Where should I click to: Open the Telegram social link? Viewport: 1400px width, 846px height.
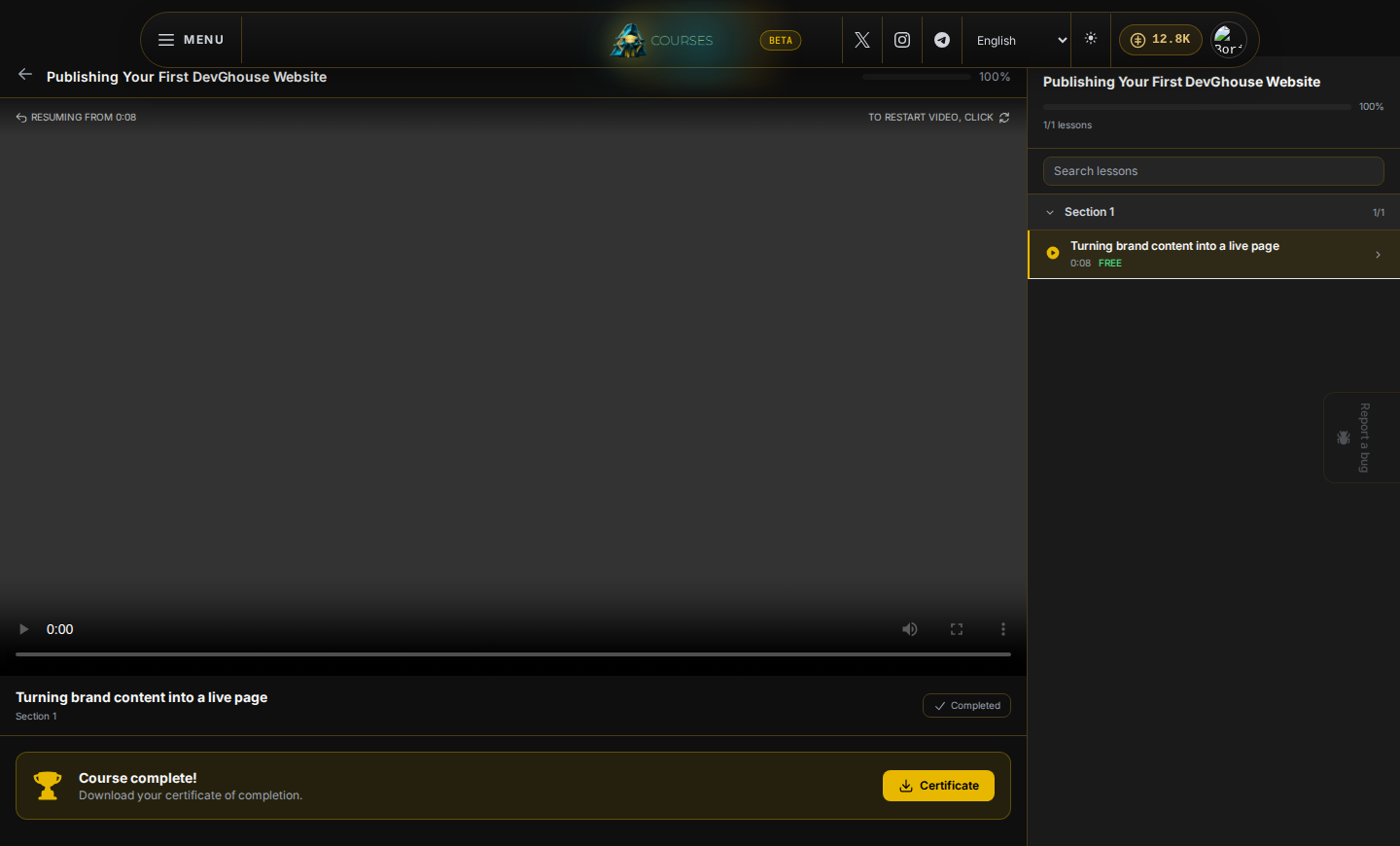(x=942, y=40)
